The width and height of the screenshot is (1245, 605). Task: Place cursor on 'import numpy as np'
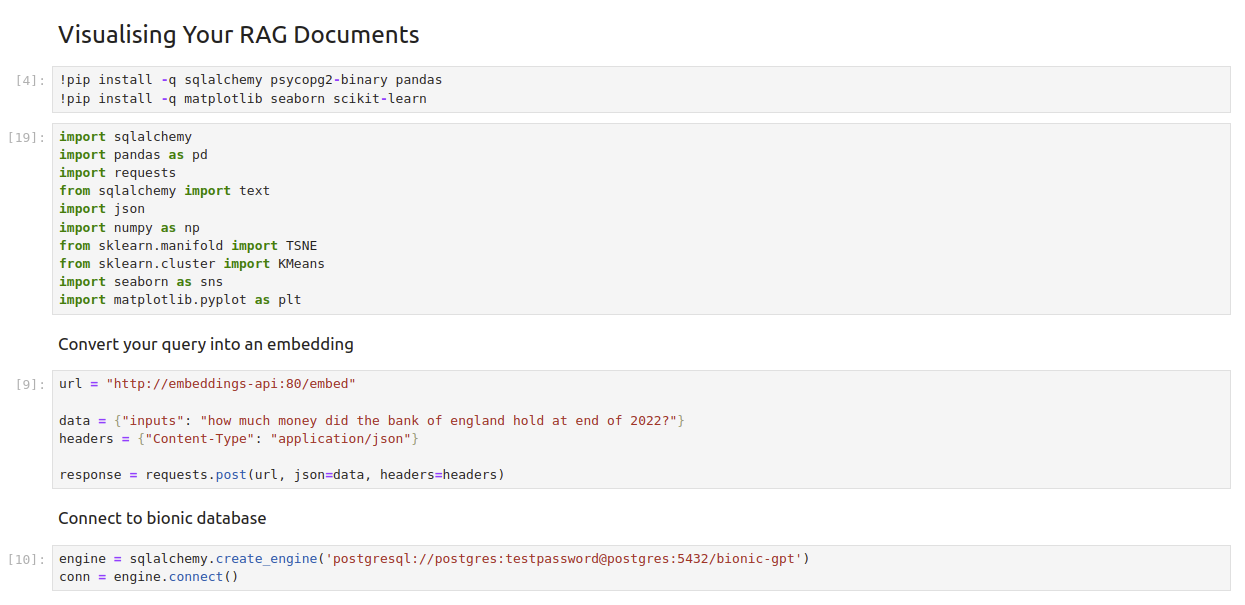point(129,227)
